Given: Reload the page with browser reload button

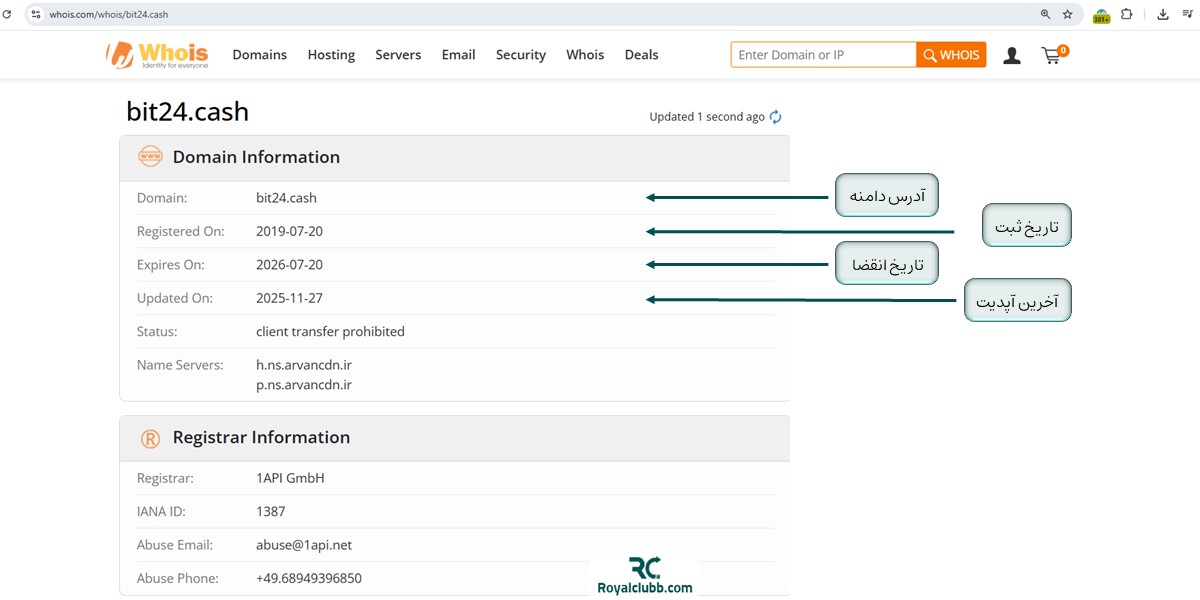Looking at the screenshot, I should click(7, 14).
